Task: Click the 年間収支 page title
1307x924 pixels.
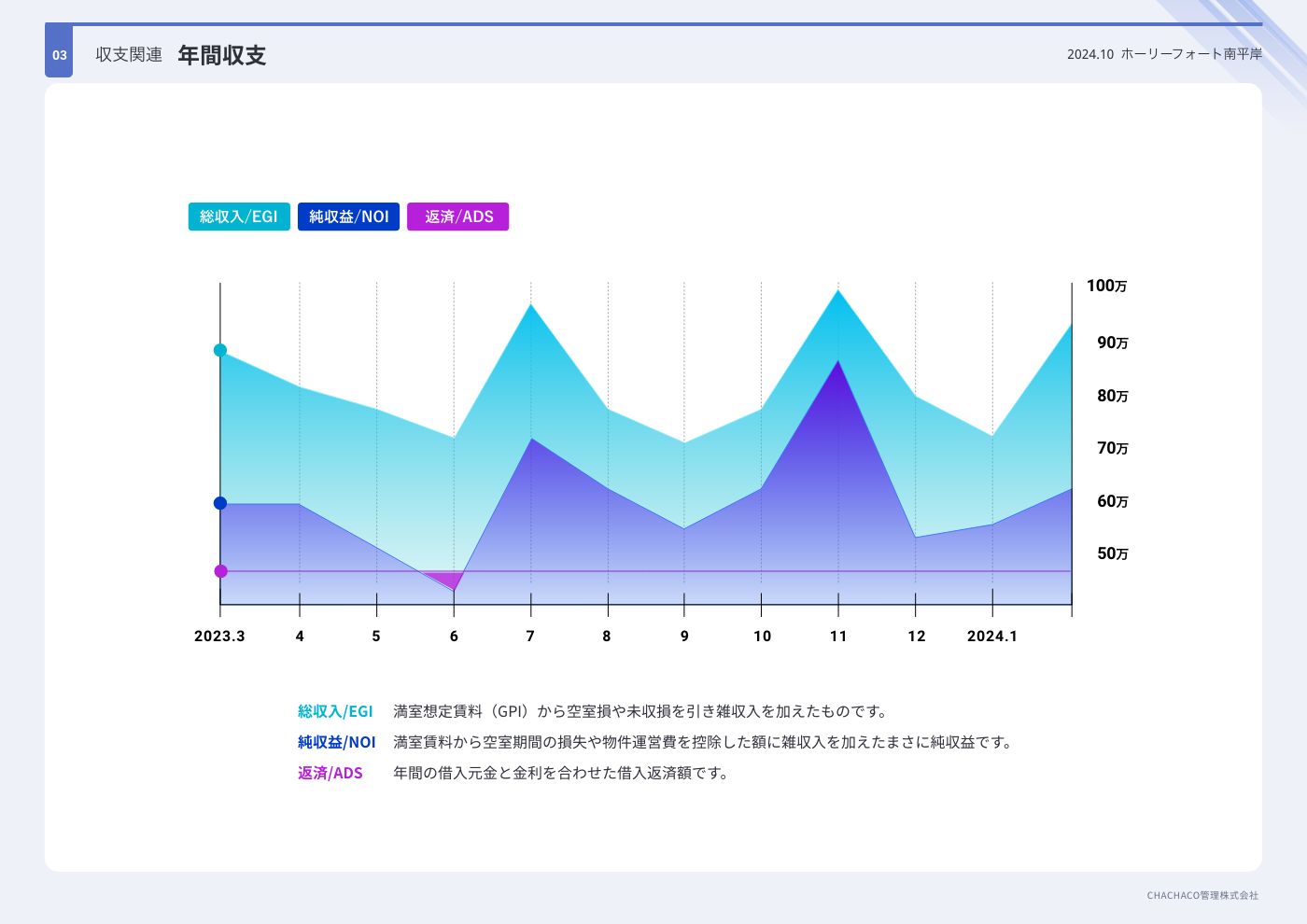Action: click(x=222, y=55)
